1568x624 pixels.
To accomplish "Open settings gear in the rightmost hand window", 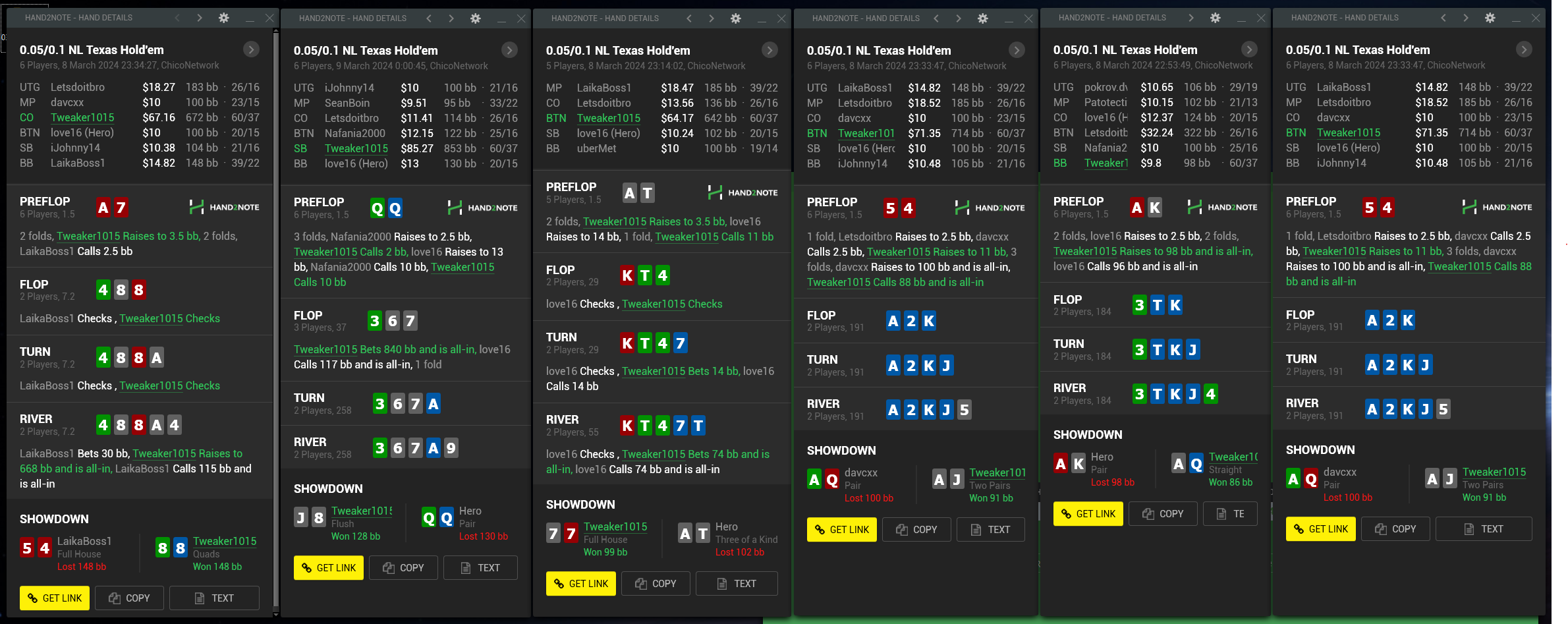I will (x=1490, y=18).
